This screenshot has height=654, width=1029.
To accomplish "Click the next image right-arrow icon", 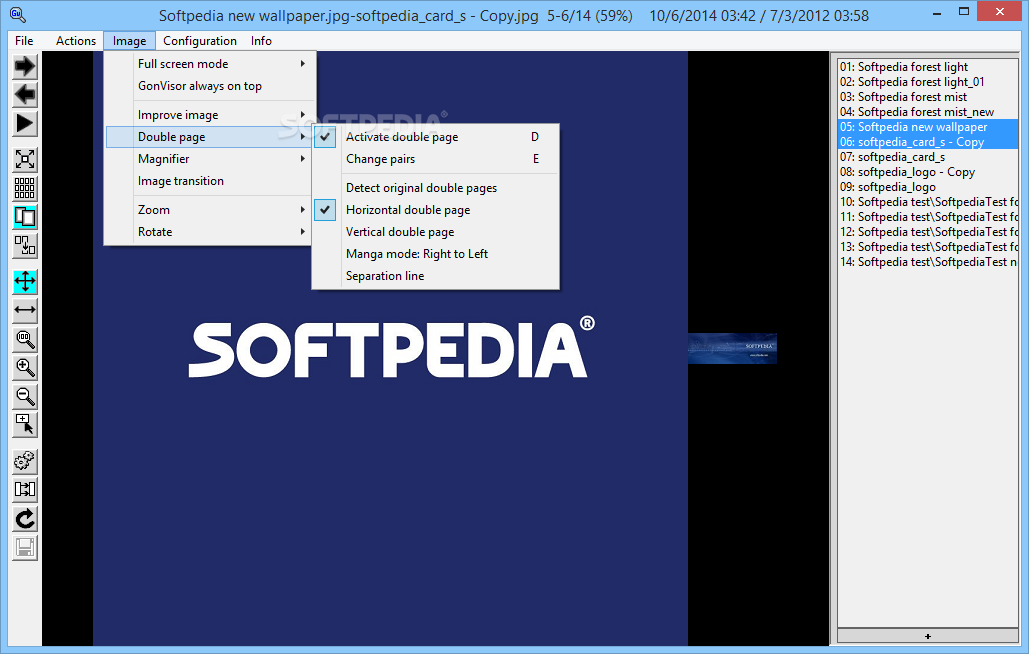I will [x=25, y=66].
